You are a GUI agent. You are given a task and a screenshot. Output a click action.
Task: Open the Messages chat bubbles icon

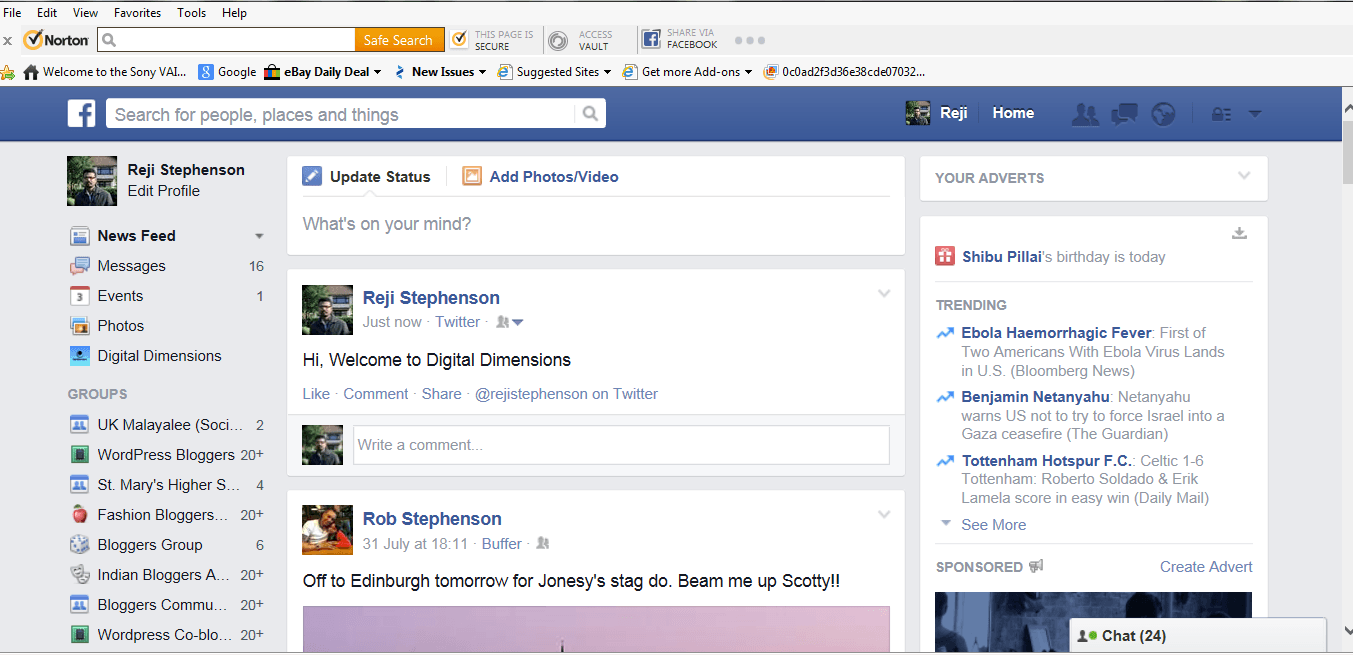[1124, 114]
